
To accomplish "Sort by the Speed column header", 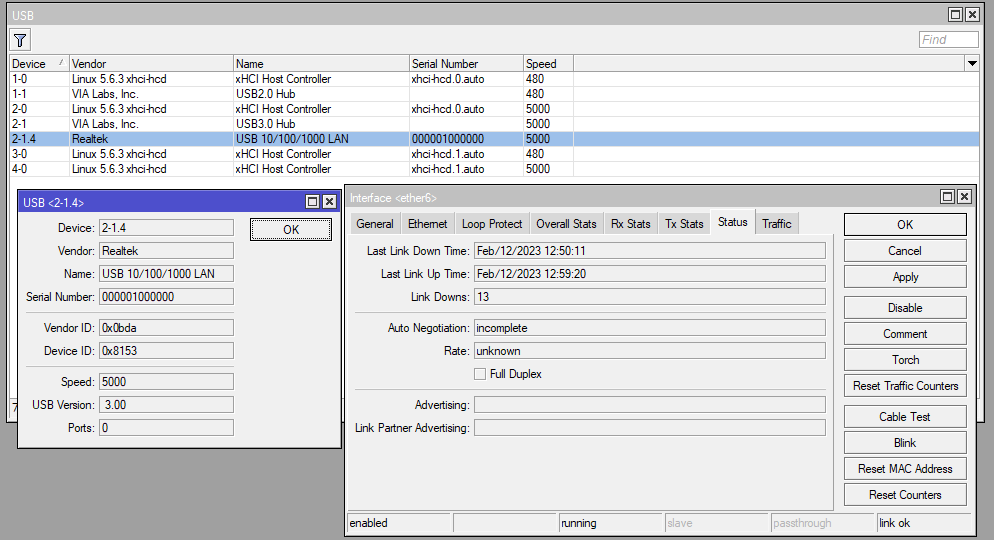I will coord(548,63).
